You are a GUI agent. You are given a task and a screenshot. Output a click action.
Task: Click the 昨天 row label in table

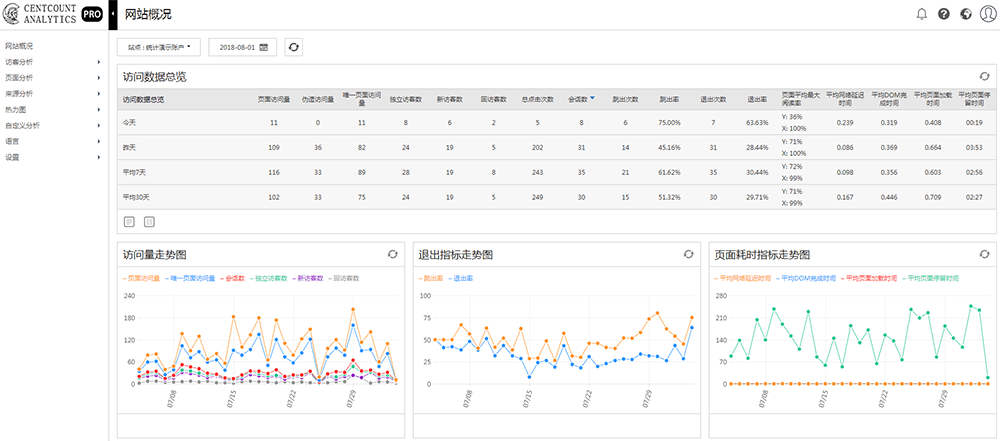129,147
